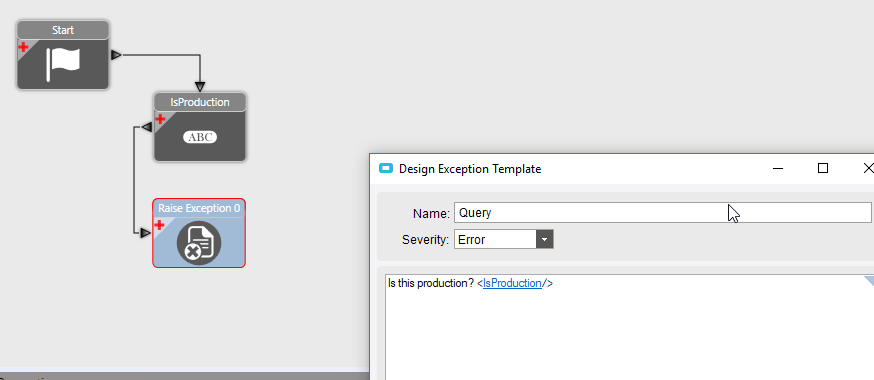Click red plus on IsProduction node
874x380 pixels.
pos(160,119)
